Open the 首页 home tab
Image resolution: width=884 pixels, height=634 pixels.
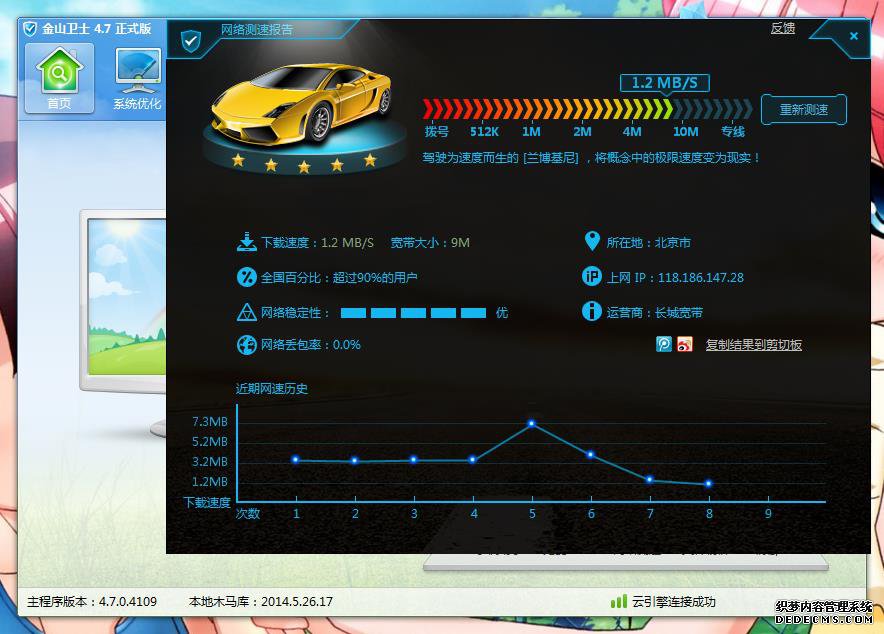[59, 78]
